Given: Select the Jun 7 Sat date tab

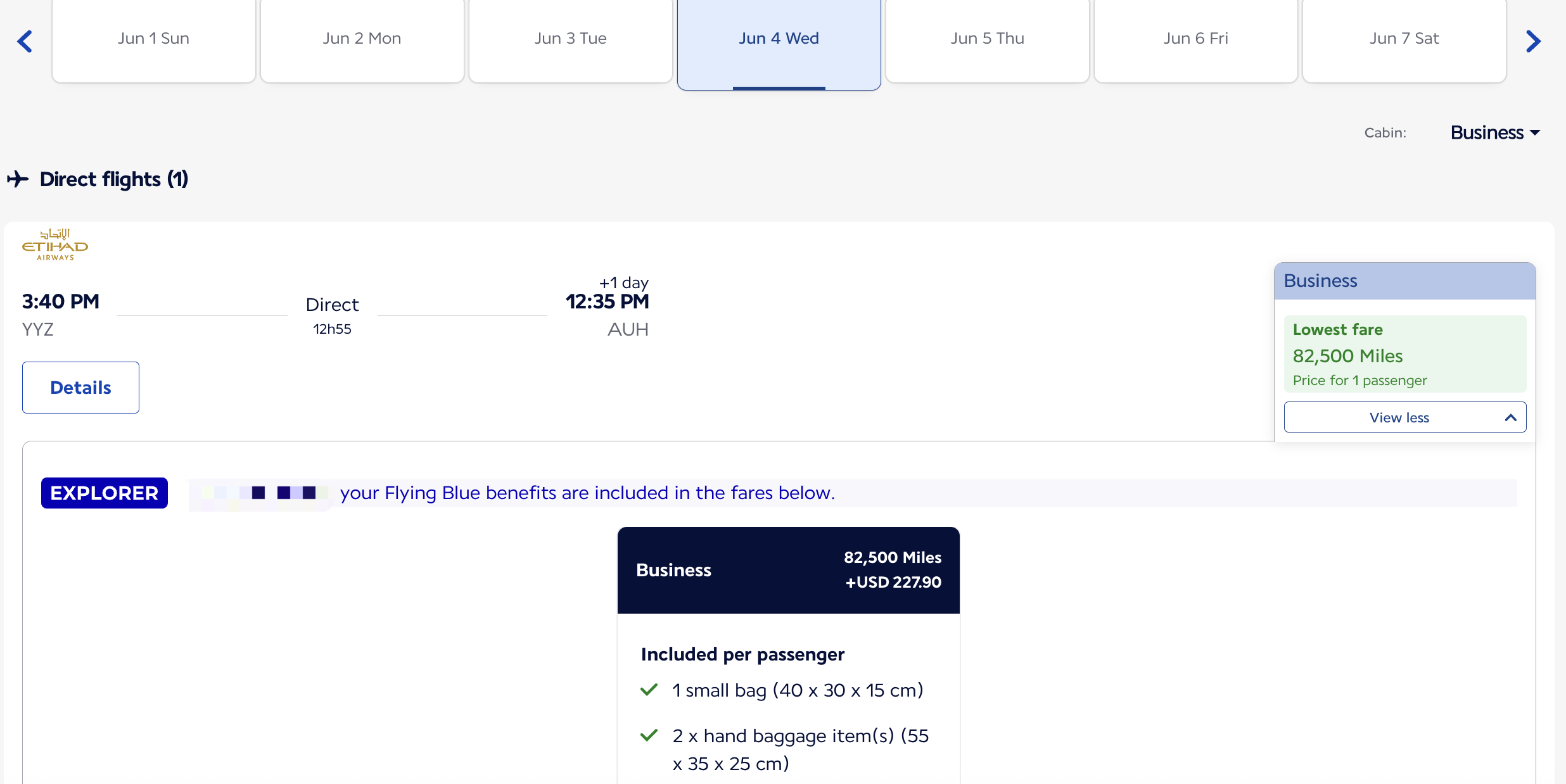Looking at the screenshot, I should tap(1404, 40).
